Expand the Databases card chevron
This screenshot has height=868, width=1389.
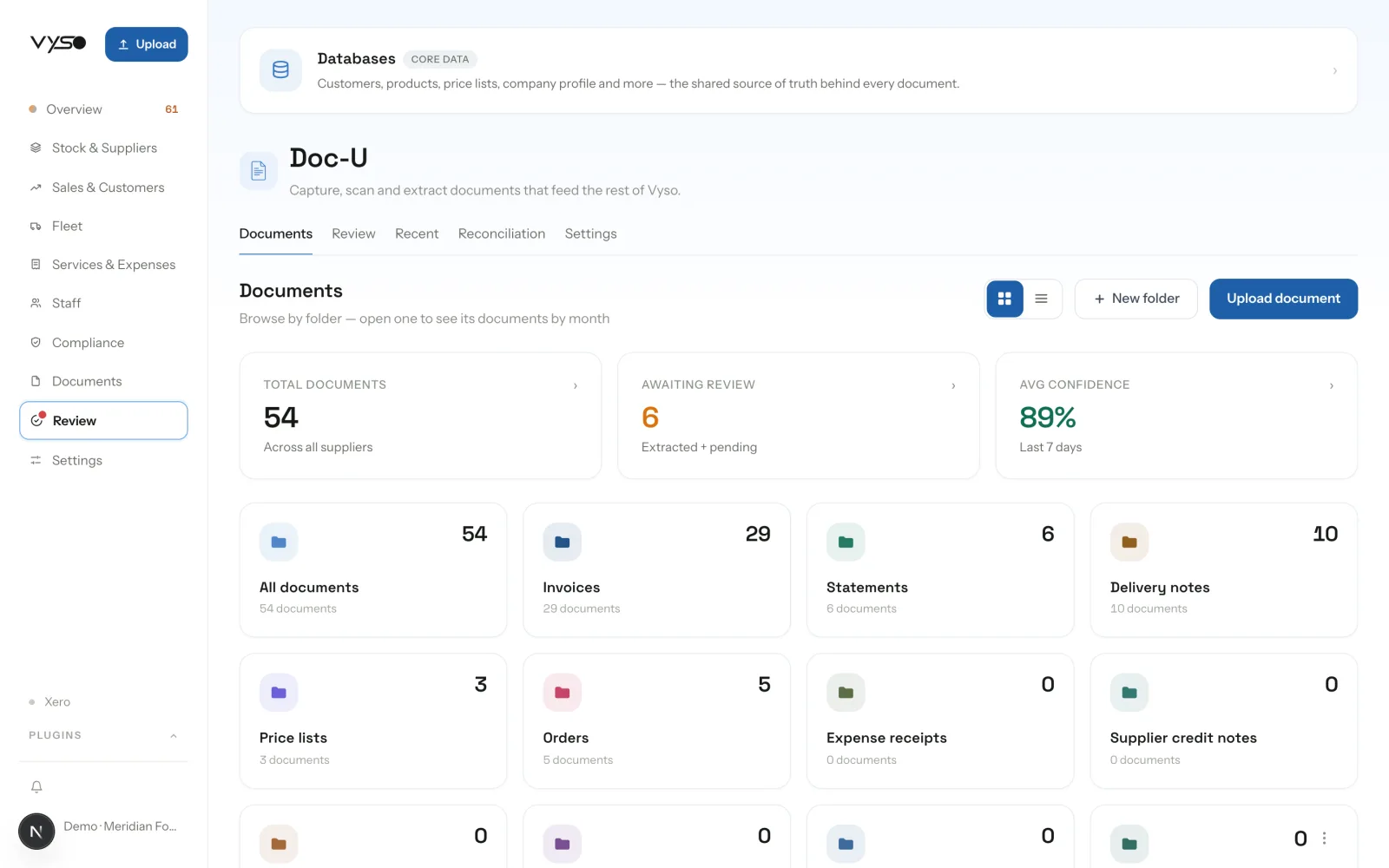point(1334,70)
